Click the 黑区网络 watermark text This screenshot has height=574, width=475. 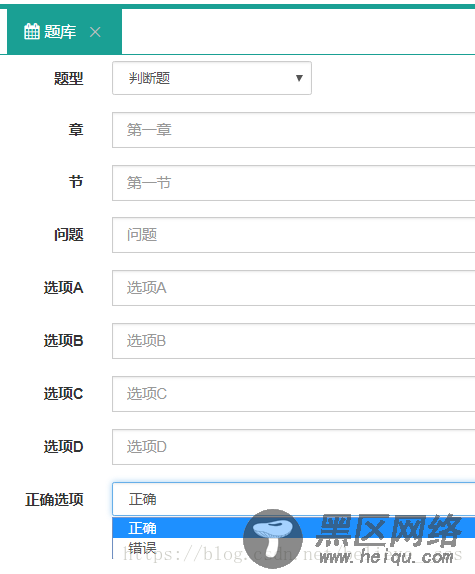388,530
